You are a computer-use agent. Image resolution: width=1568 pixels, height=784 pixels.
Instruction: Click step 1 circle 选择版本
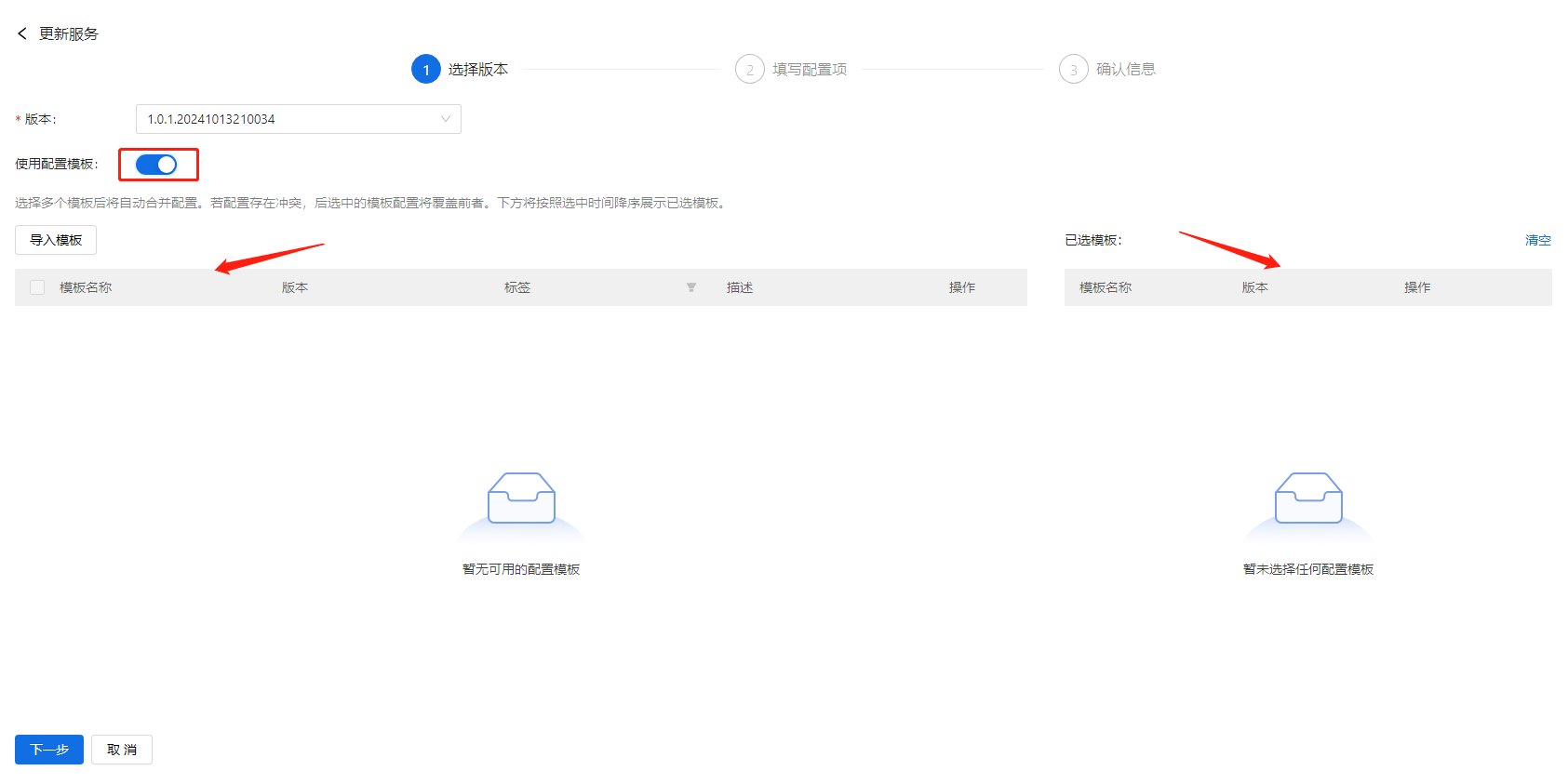tap(426, 69)
